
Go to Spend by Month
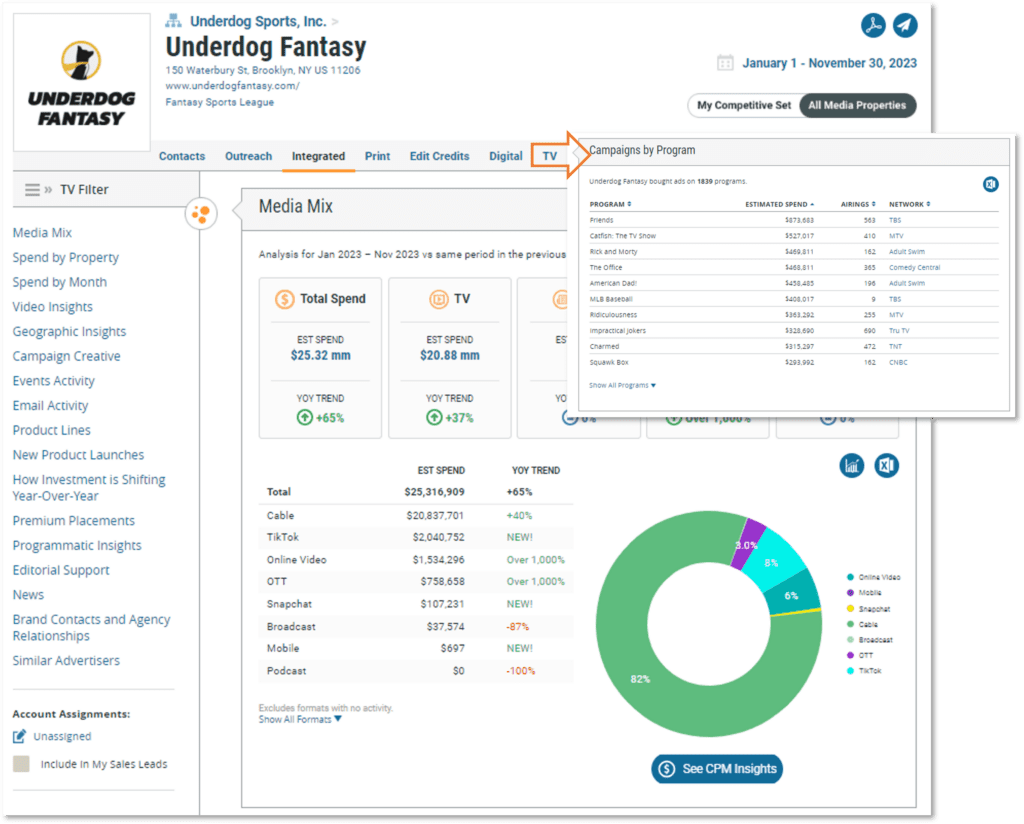[x=59, y=282]
